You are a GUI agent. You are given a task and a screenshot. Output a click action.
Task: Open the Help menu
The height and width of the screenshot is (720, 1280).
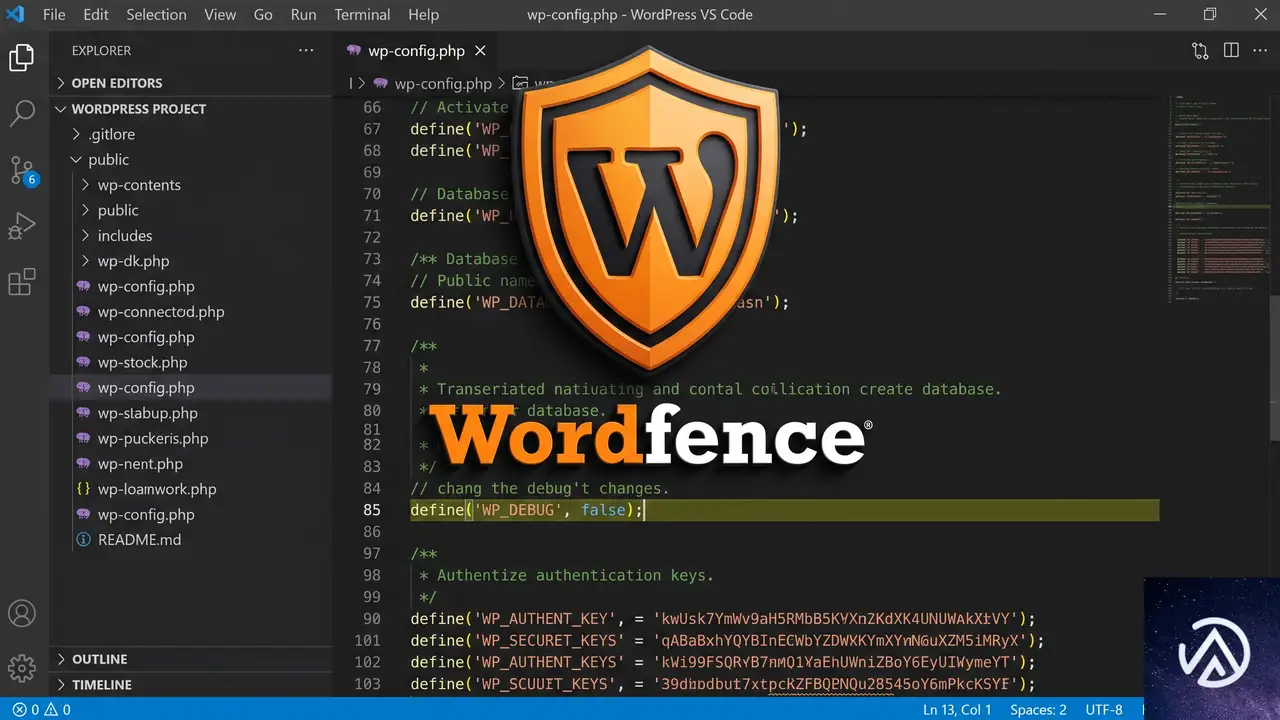[x=423, y=15]
